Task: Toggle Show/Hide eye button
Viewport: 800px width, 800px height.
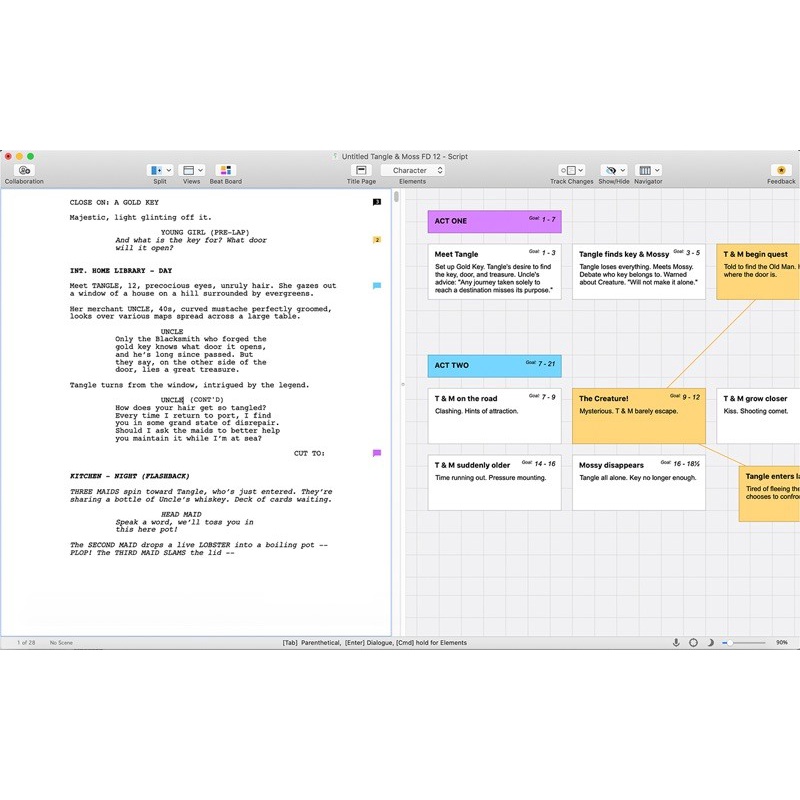Action: 613,171
